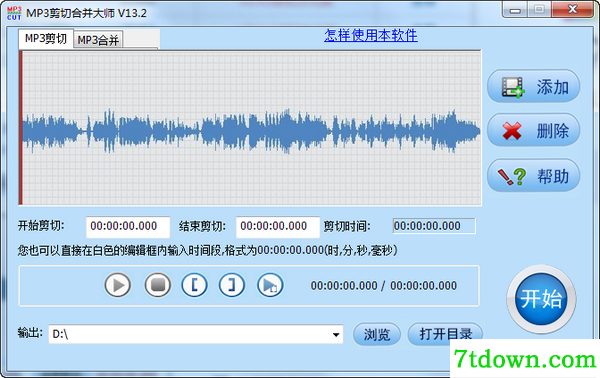600x378 pixels.
Task: Preview the selected clip segment
Action: tap(270, 285)
